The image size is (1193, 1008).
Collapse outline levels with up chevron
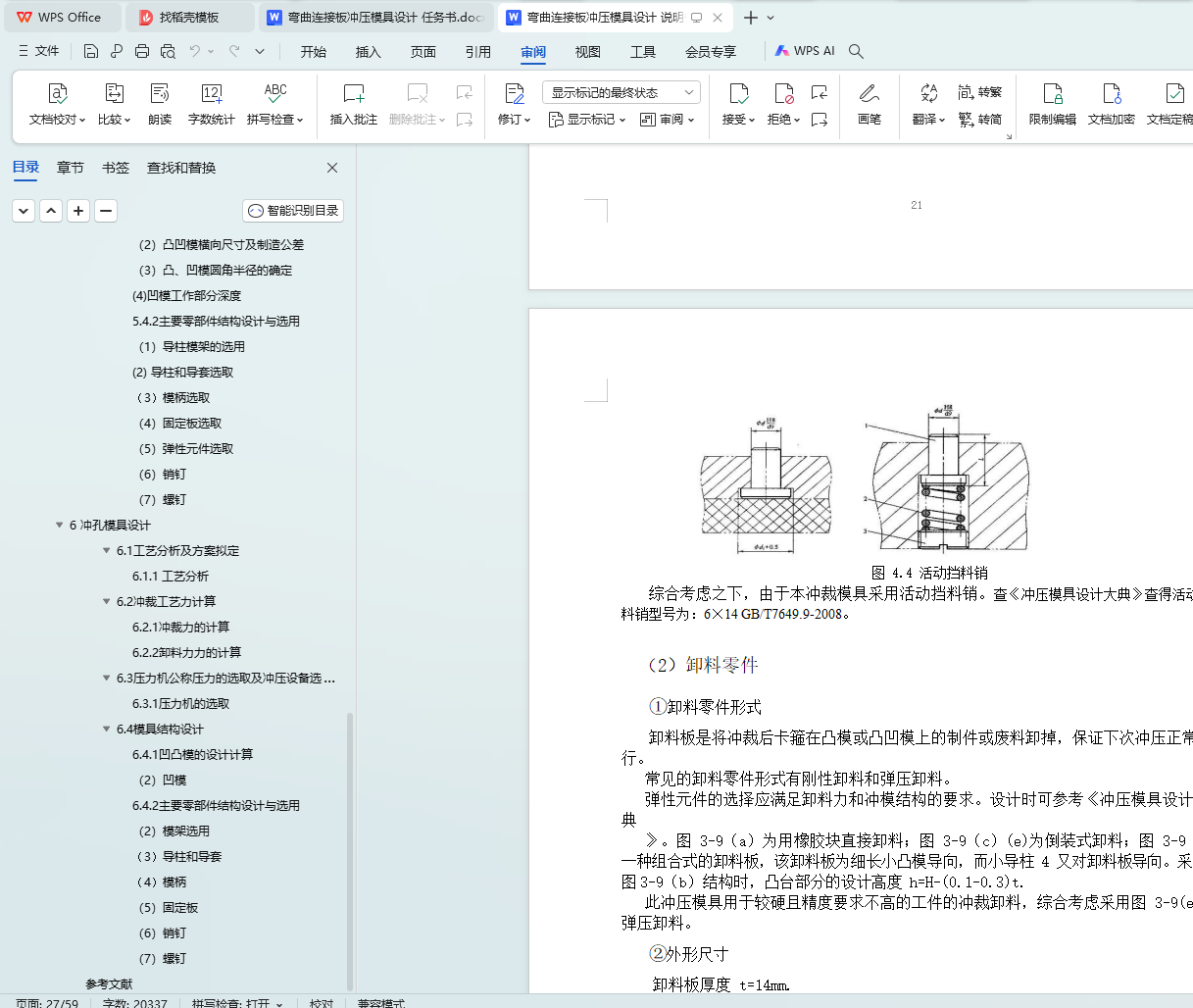coord(51,210)
